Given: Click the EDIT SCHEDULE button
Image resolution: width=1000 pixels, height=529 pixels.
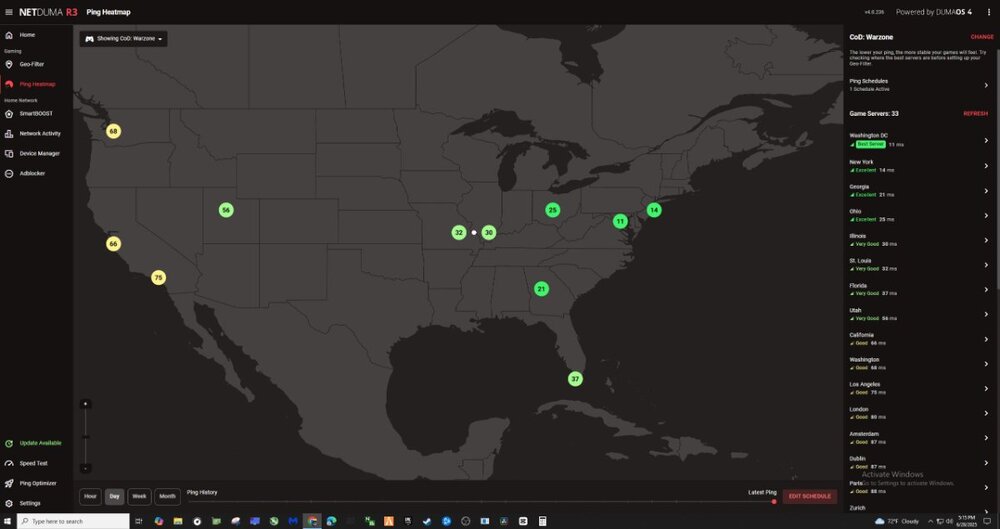Looking at the screenshot, I should click(x=810, y=496).
